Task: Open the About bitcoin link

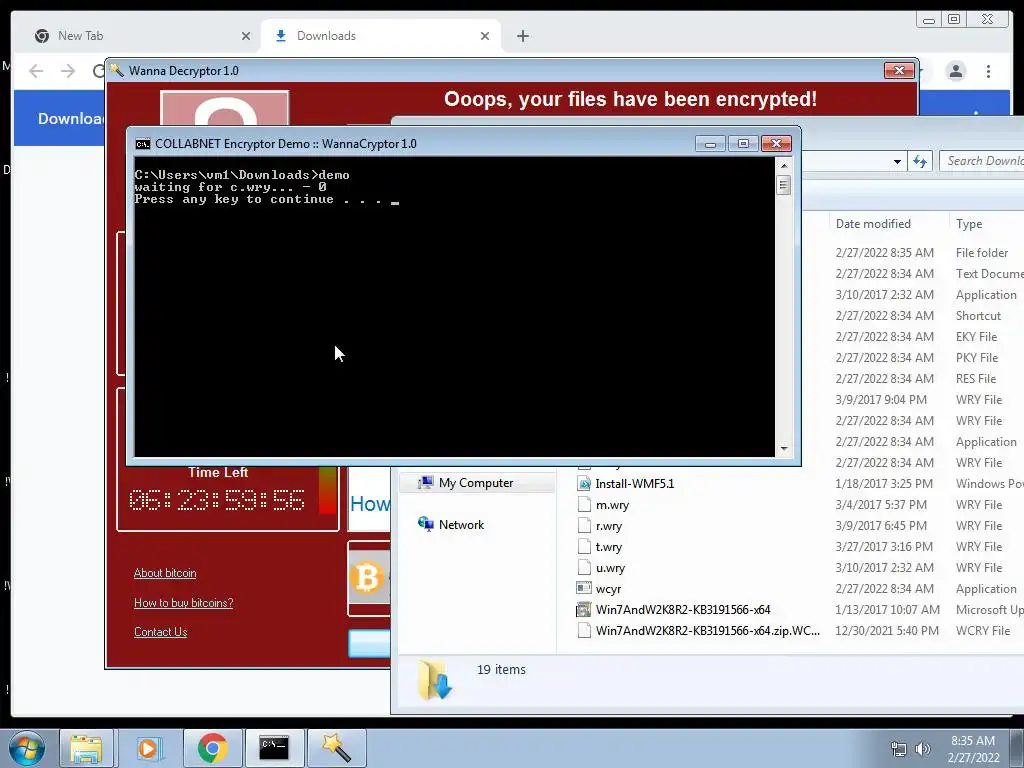Action: pyautogui.click(x=165, y=573)
